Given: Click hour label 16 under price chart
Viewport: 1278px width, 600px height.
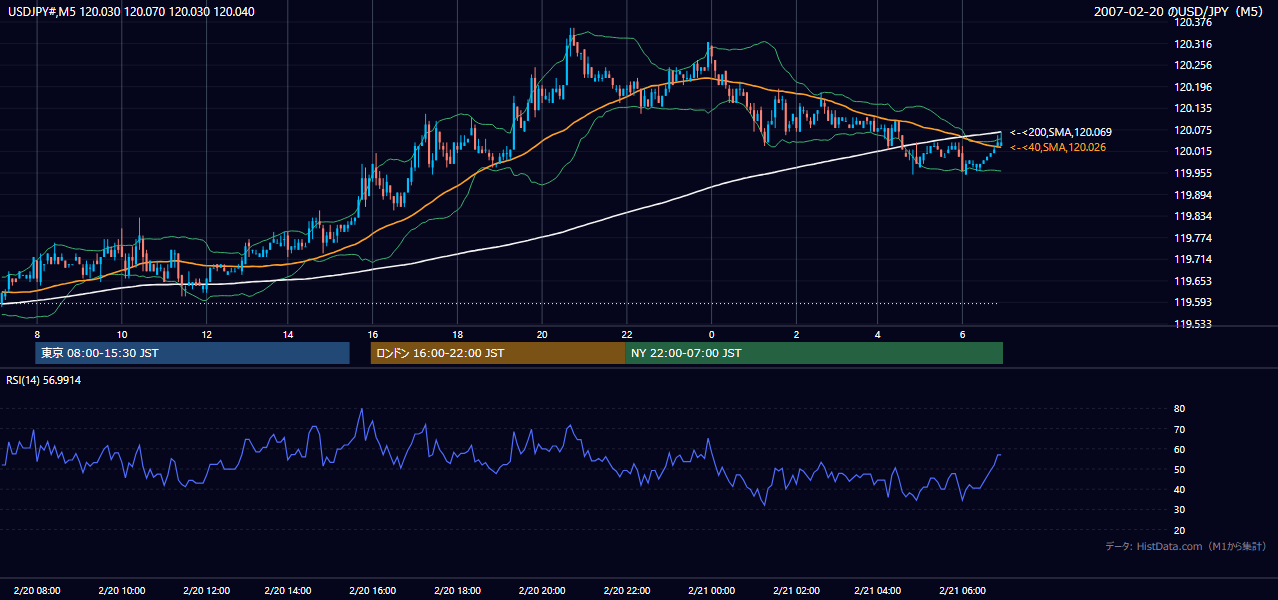Looking at the screenshot, I should [x=372, y=334].
